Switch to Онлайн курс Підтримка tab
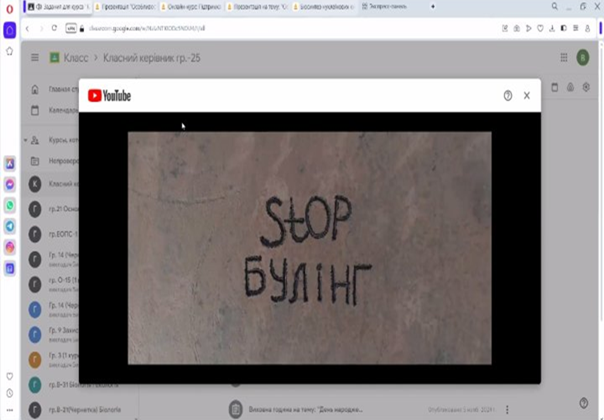Viewport: 604px width, 420px height. (x=192, y=7)
